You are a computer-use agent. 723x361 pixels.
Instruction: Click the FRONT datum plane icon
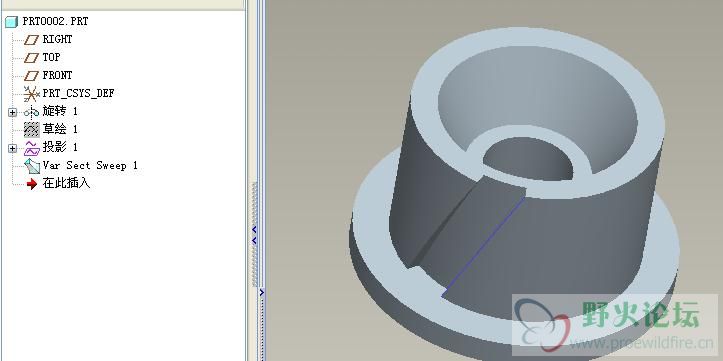(31, 76)
